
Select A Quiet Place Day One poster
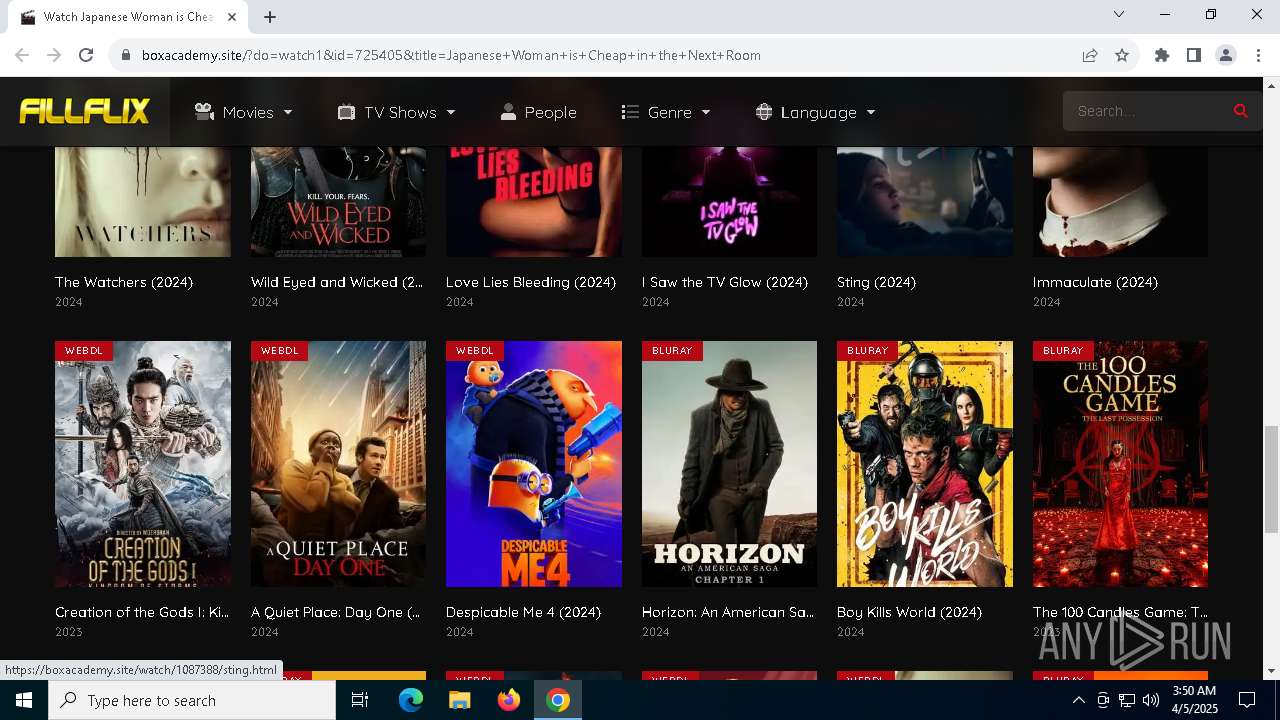(338, 464)
